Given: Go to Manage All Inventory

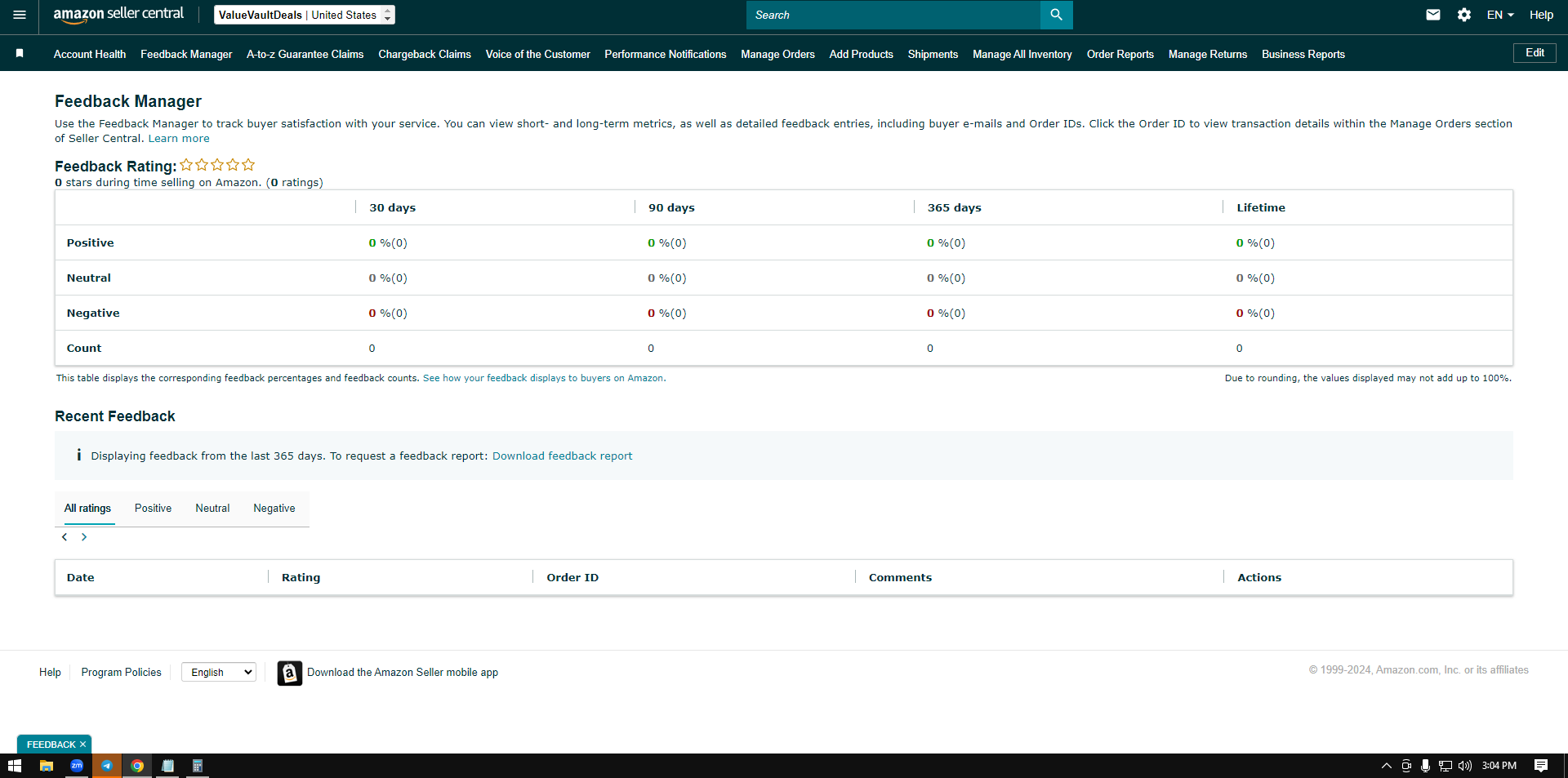Looking at the screenshot, I should 1022,54.
